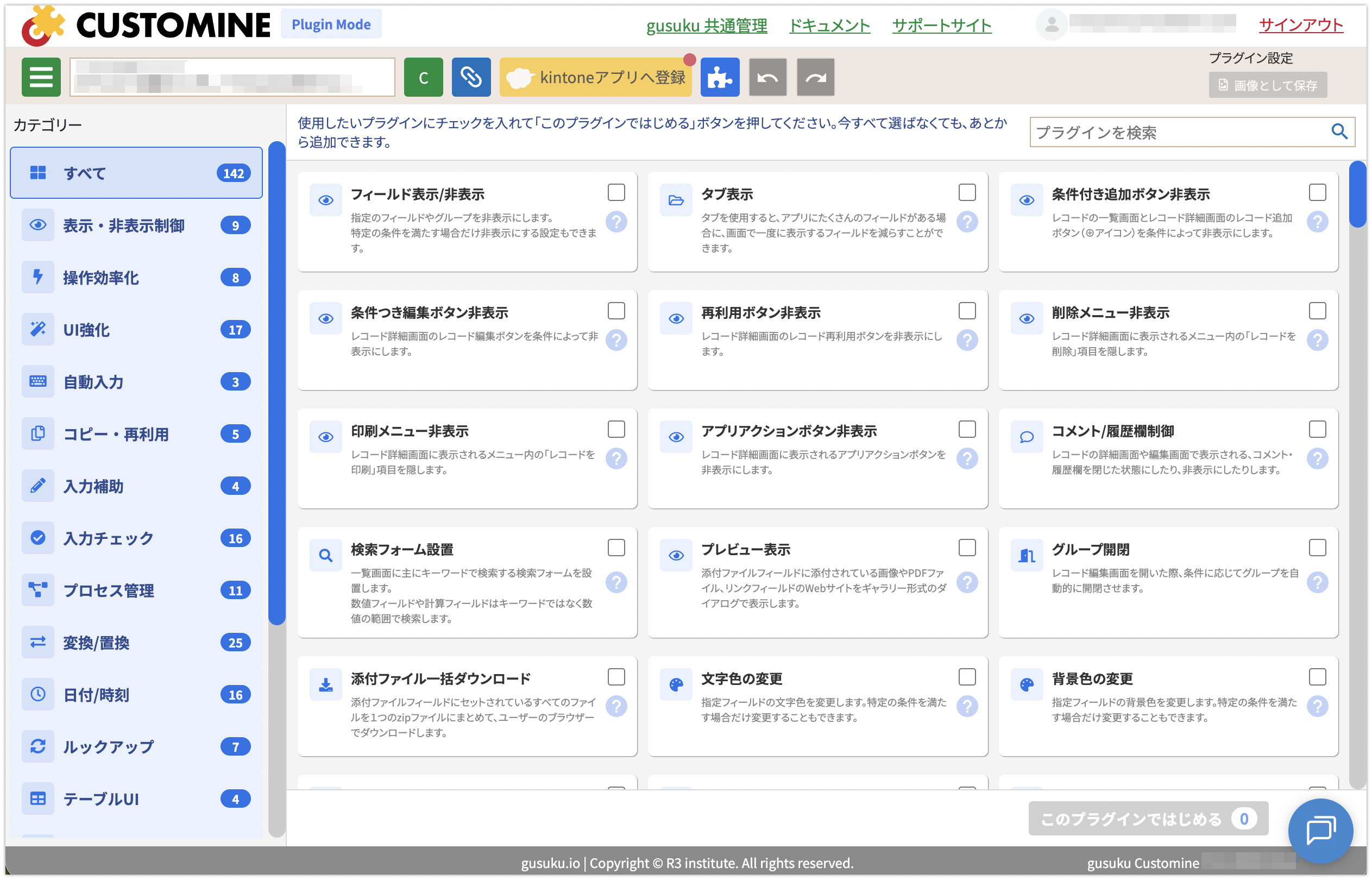Check the 背景色の変更 checkbox
This screenshot has height=880, width=1372.
1317,677
